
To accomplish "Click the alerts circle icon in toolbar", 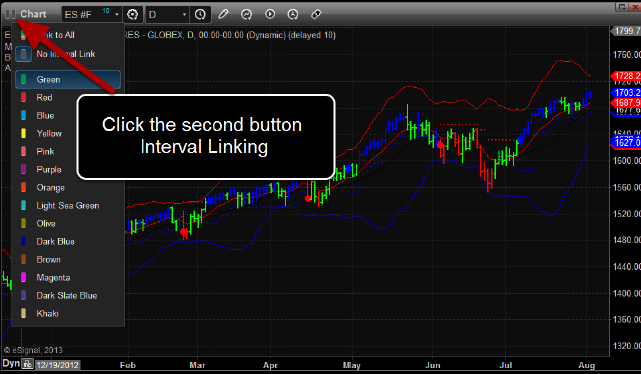I will click(x=293, y=14).
